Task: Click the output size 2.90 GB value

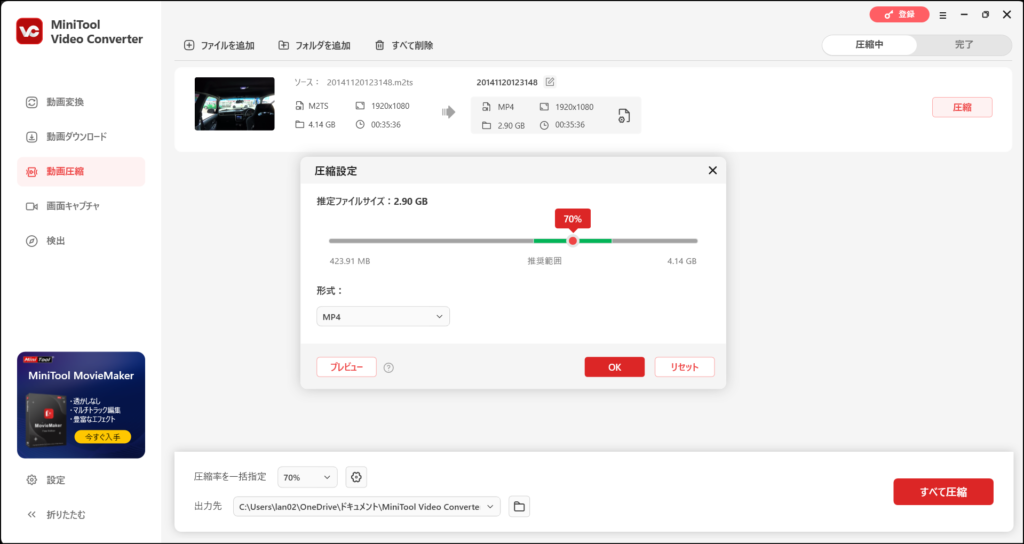Action: [511, 125]
